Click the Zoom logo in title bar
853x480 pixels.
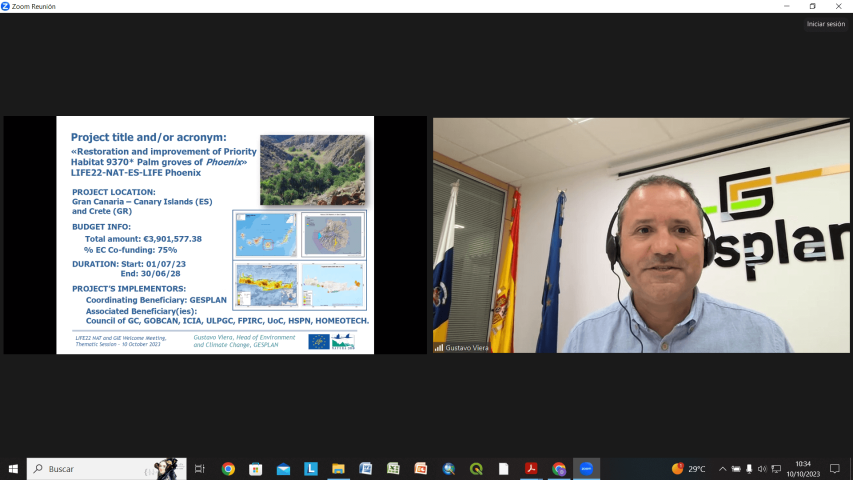click(x=5, y=7)
